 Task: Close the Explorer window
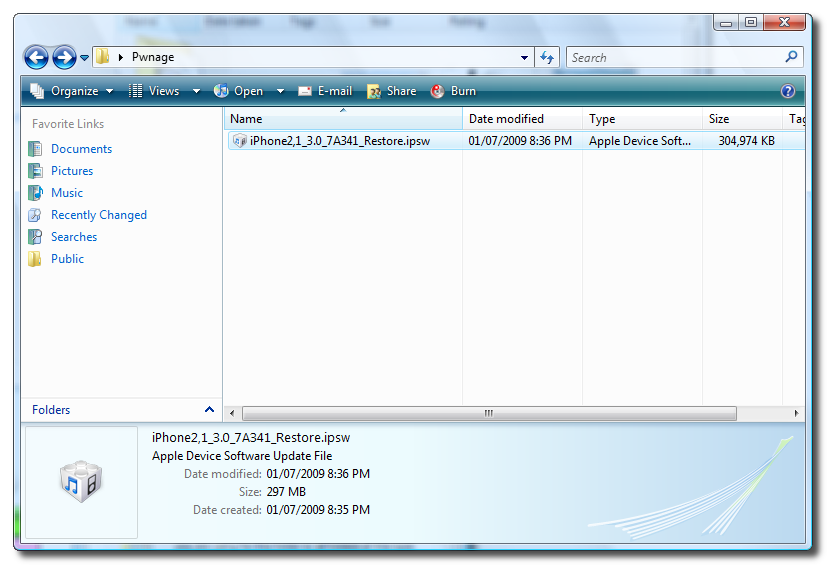784,23
